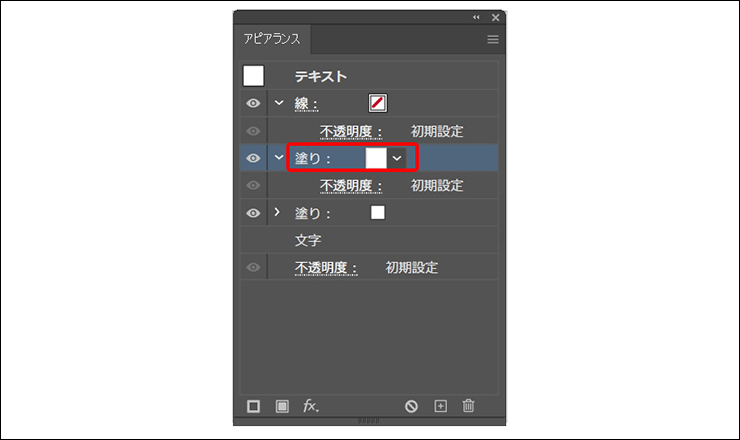Image resolution: width=740 pixels, height=440 pixels.
Task: Open dropdown arrow beside highlighted fill swatch
Action: 398,158
